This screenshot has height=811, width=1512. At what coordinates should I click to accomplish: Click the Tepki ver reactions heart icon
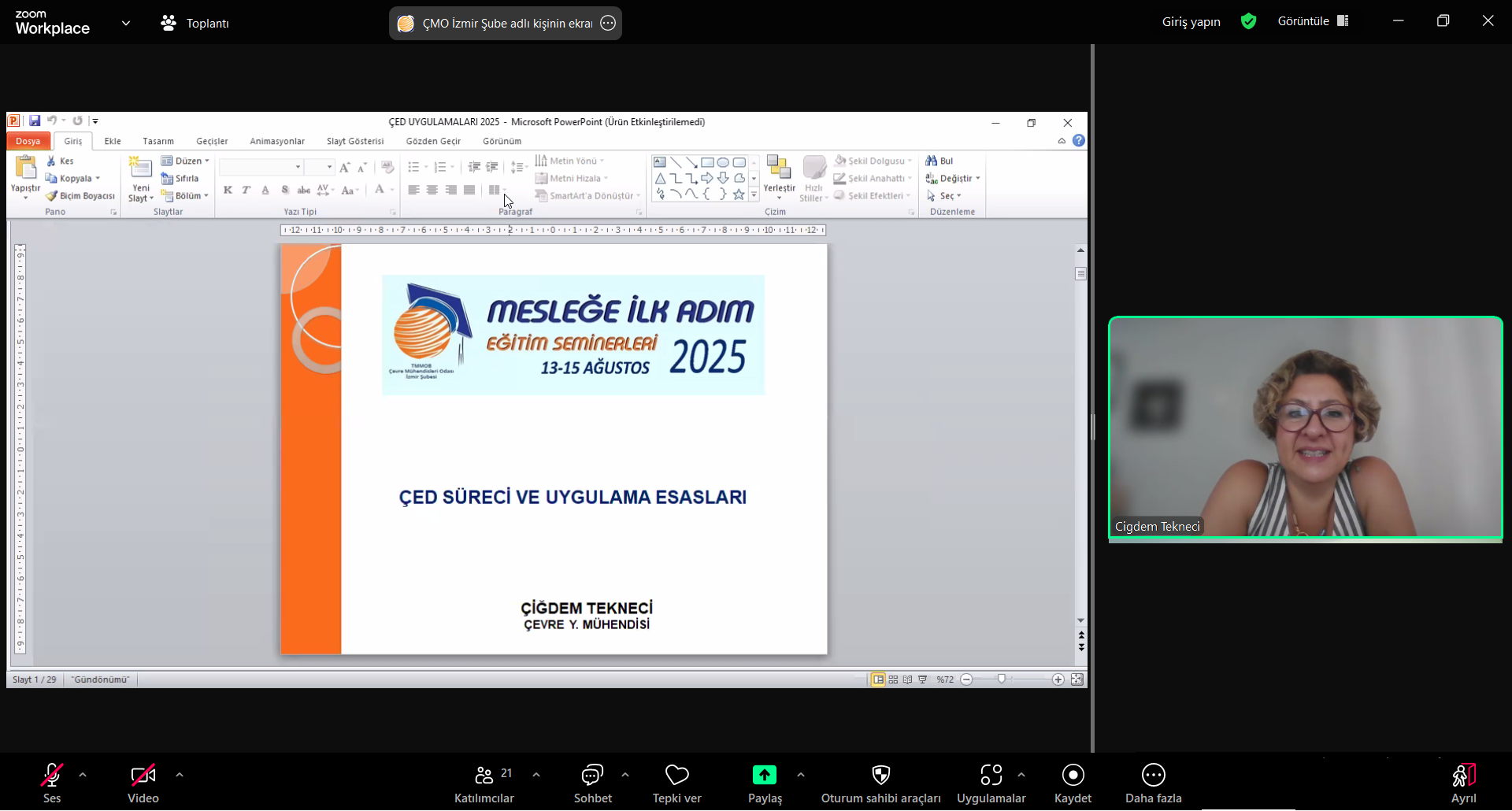point(676,776)
